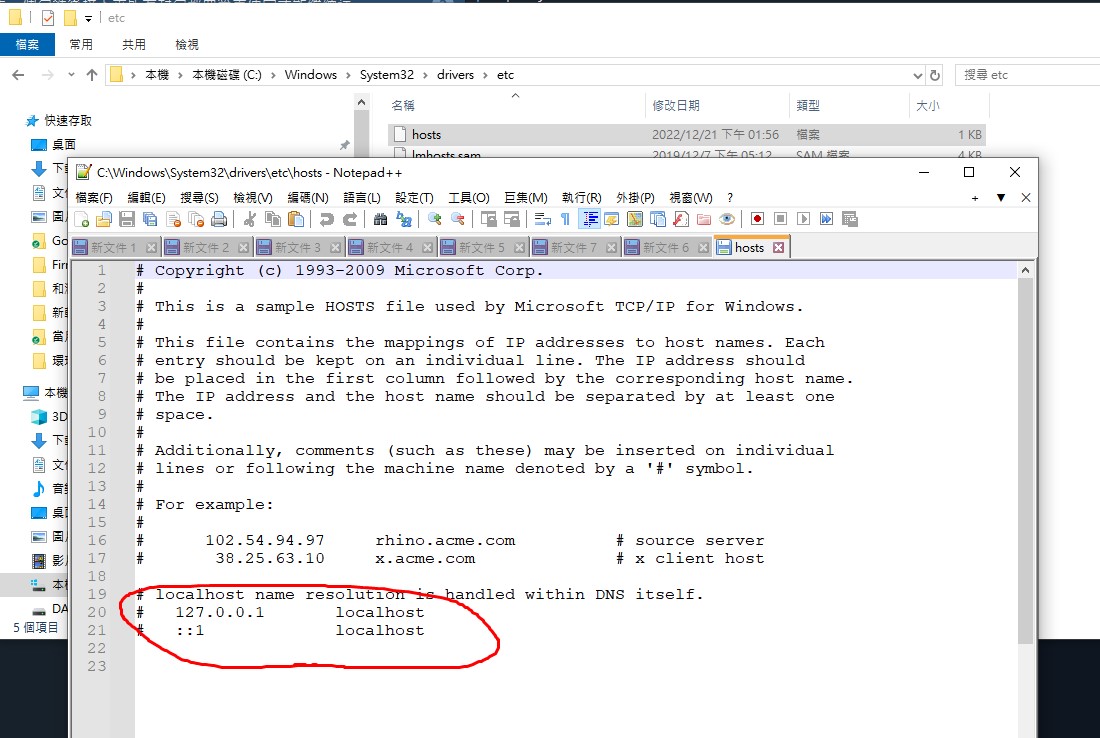The width and height of the screenshot is (1100, 738).
Task: Click the Open file folder icon
Action: coord(104,219)
